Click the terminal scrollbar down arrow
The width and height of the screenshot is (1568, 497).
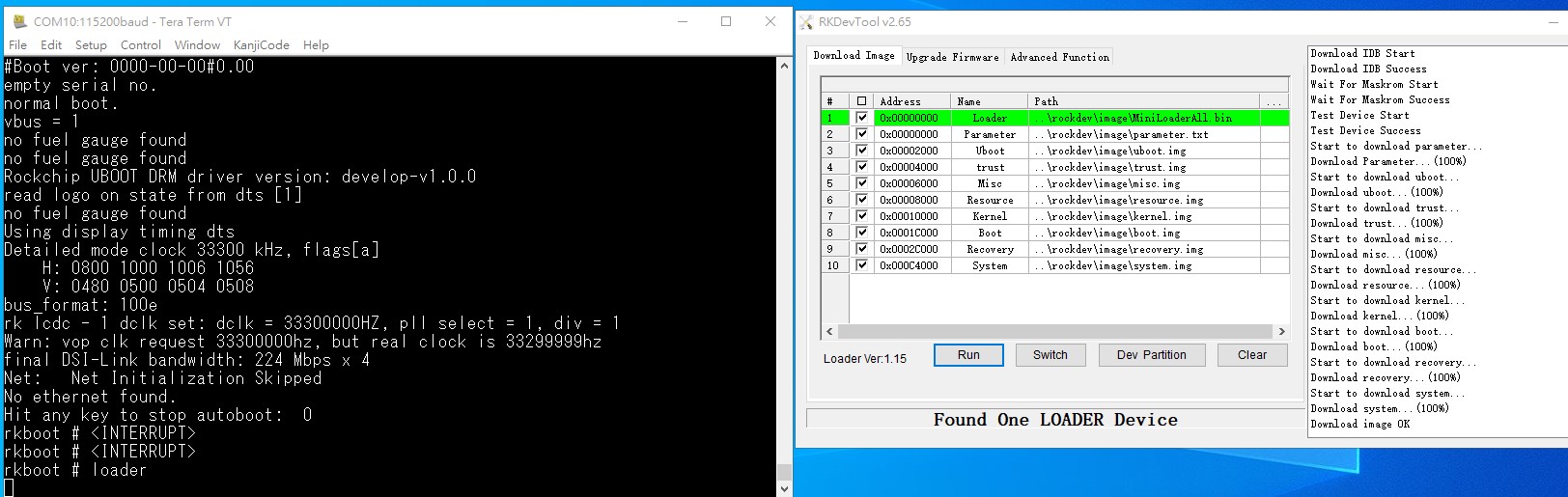(784, 488)
